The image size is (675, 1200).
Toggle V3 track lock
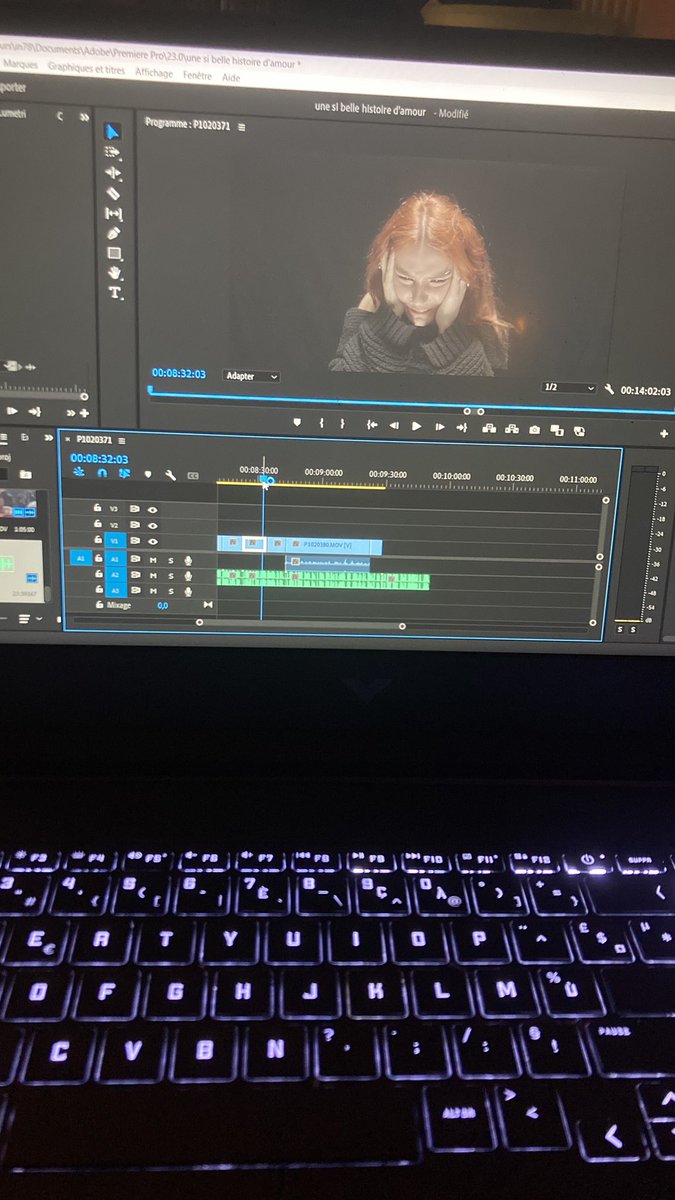tap(97, 508)
